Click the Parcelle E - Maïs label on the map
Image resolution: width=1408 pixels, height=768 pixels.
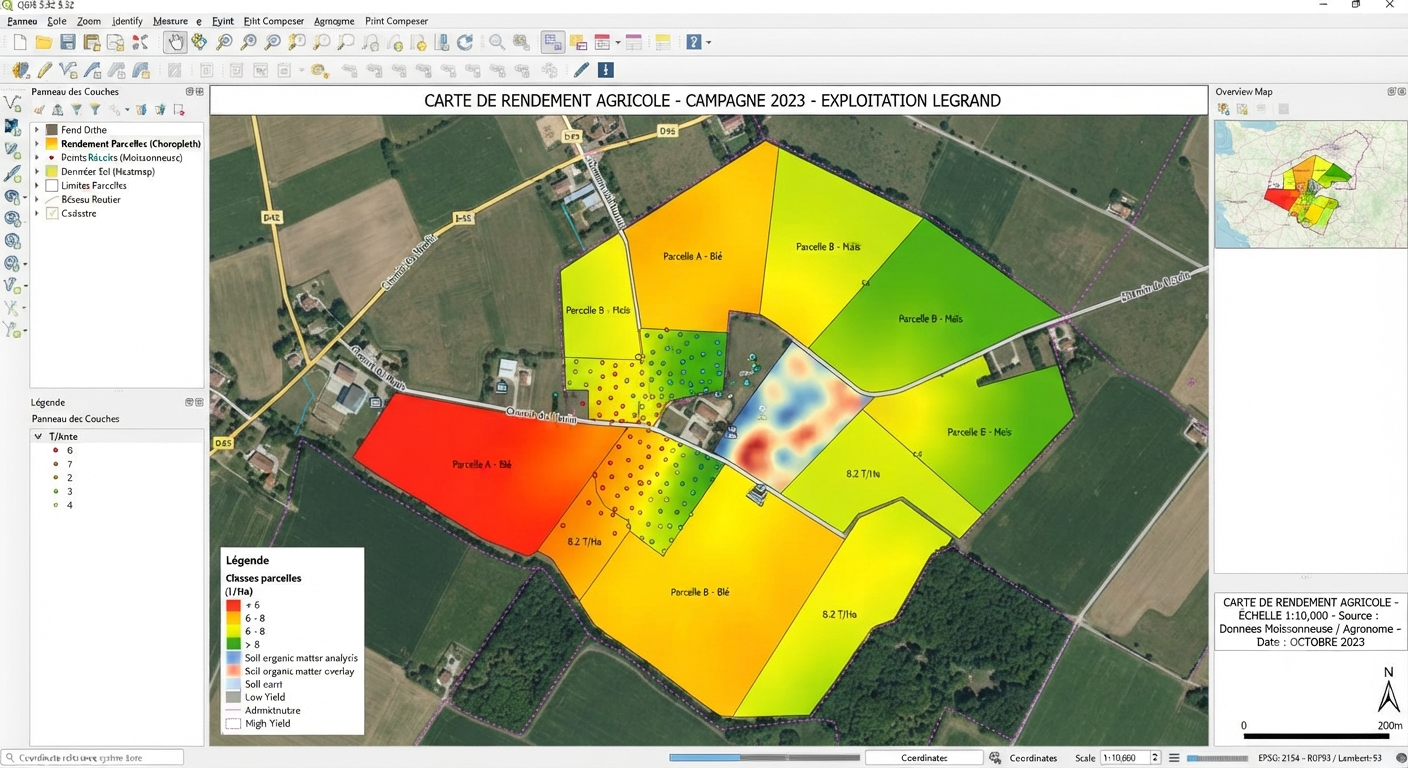point(979,432)
